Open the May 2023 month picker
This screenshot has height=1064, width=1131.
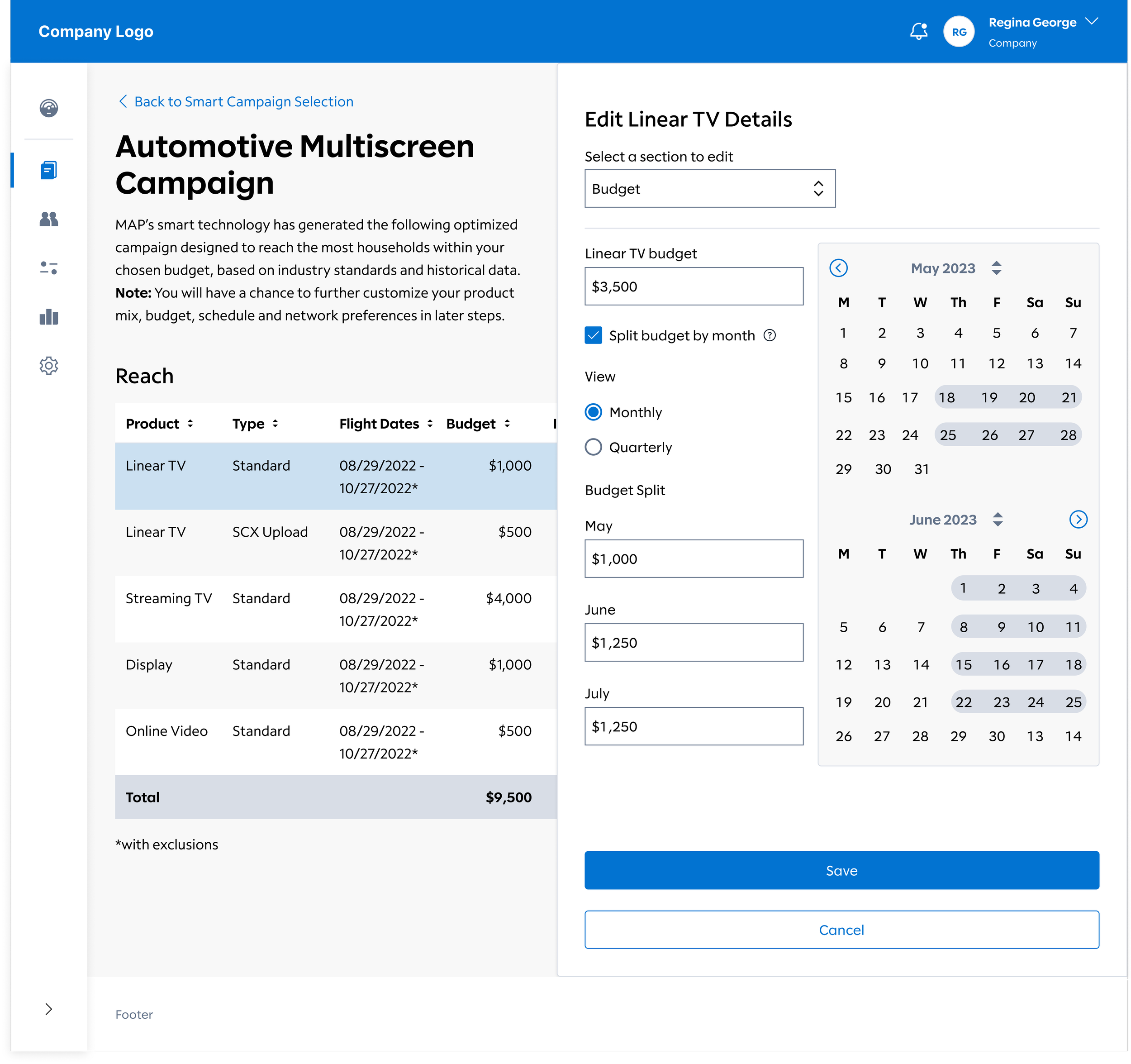996,268
